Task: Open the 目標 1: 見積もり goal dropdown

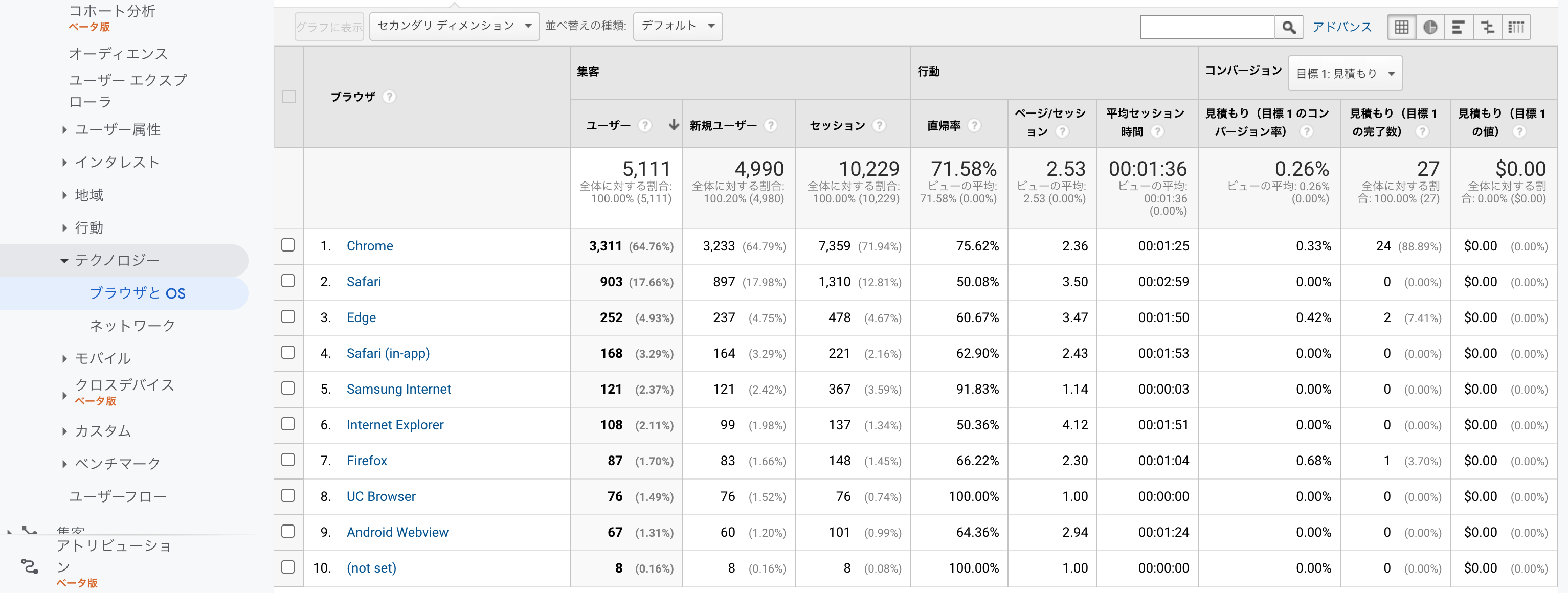Action: [x=1345, y=73]
